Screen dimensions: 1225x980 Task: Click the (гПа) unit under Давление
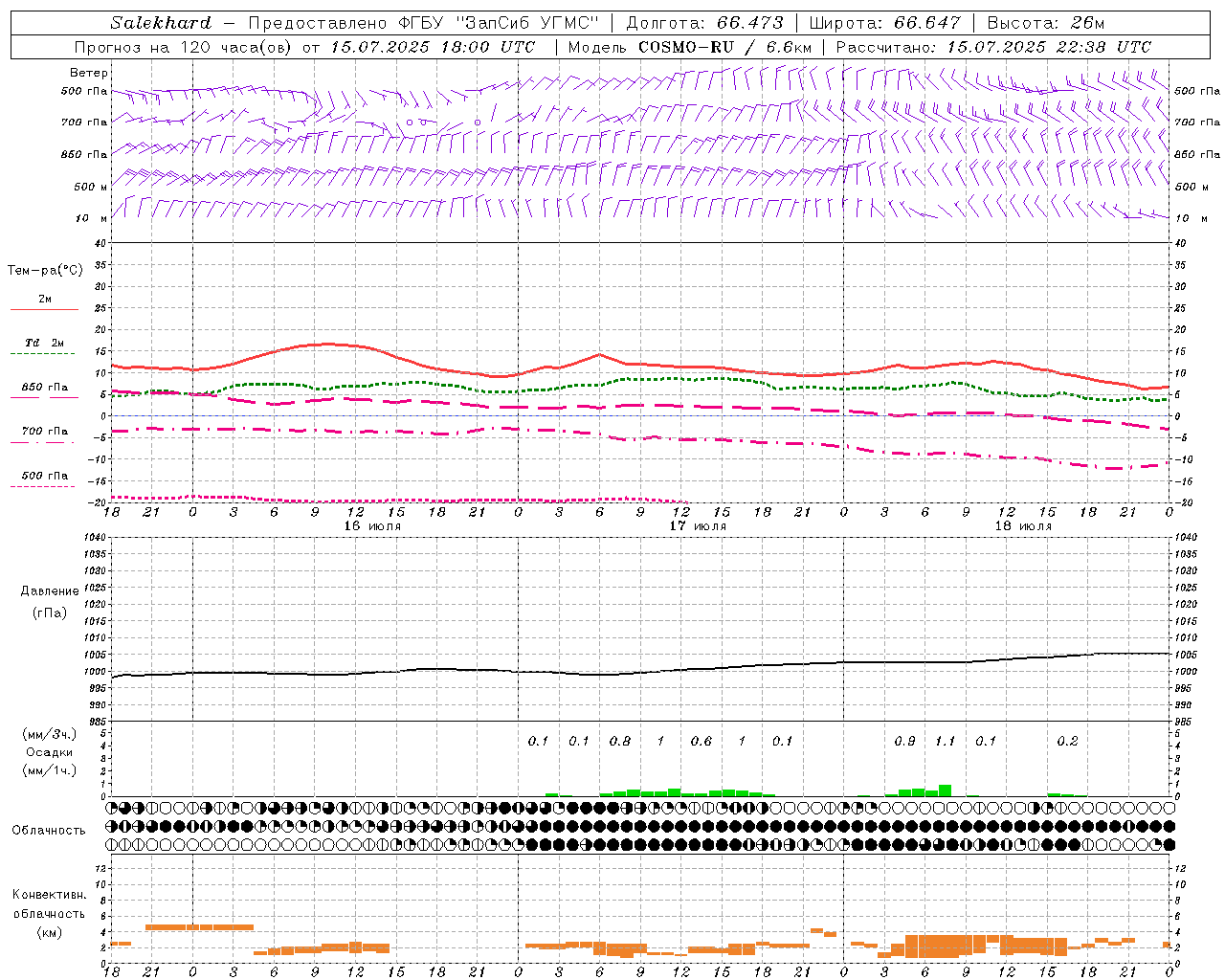(49, 612)
